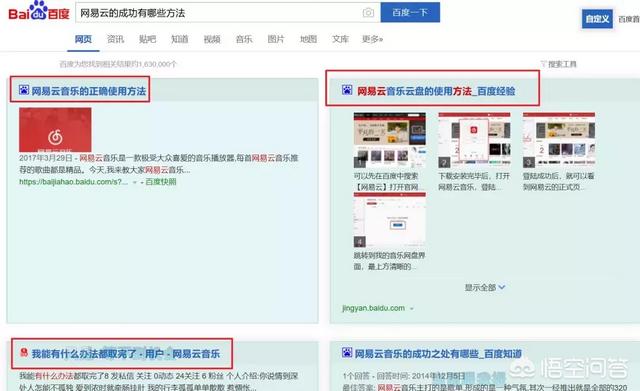The width and height of the screenshot is (640, 391).
Task: Click the 百度一下 search button
Action: coord(410,12)
